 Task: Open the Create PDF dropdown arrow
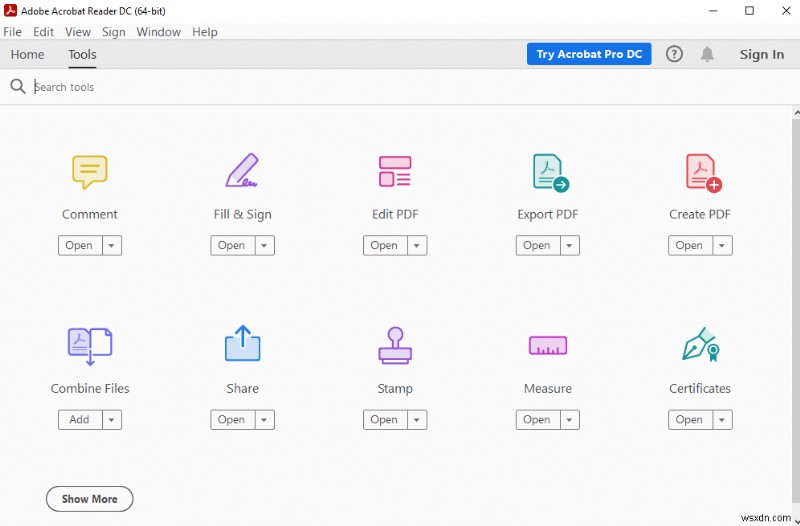tap(722, 245)
